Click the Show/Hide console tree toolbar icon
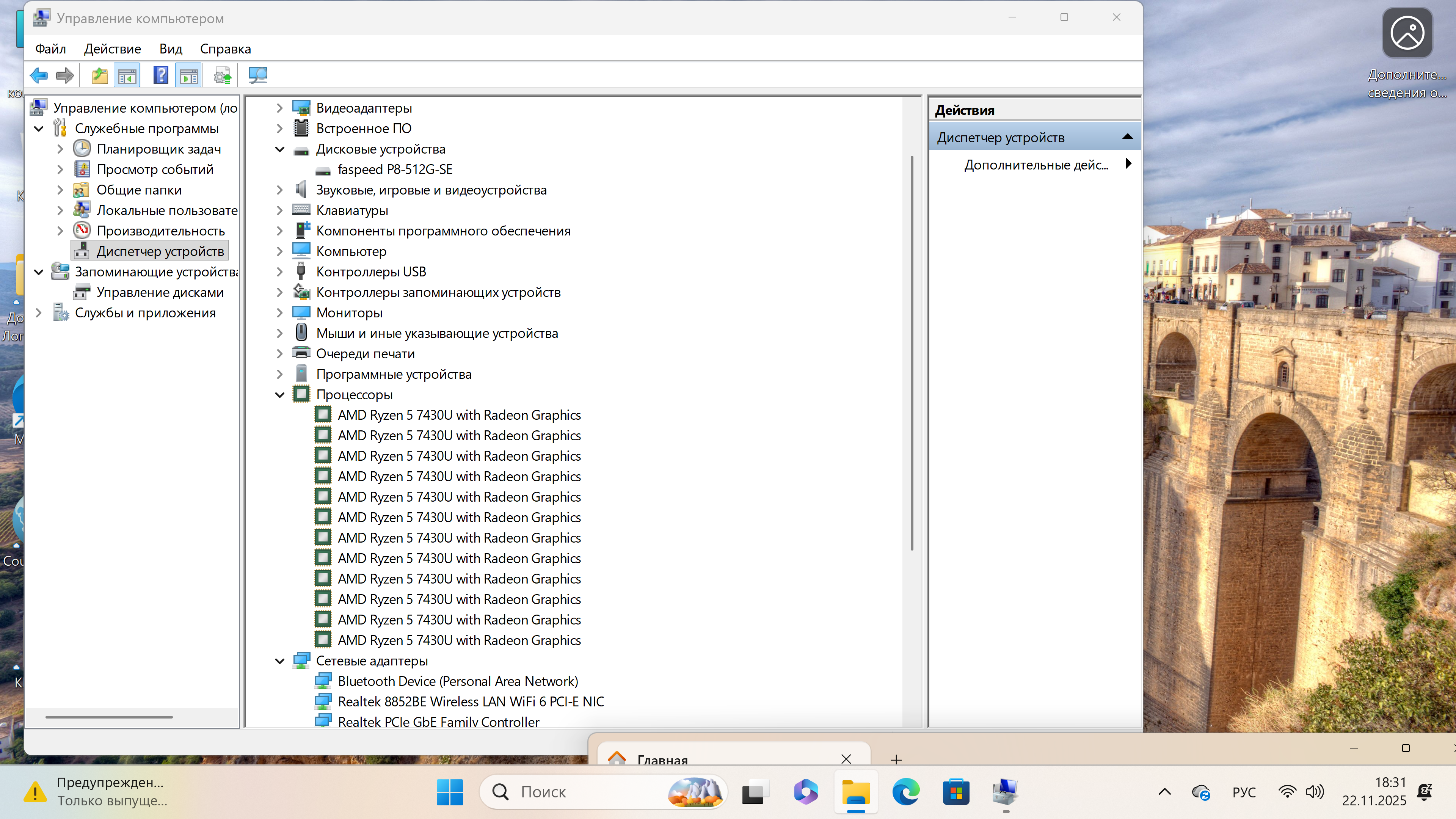This screenshot has width=1456, height=819. [127, 75]
